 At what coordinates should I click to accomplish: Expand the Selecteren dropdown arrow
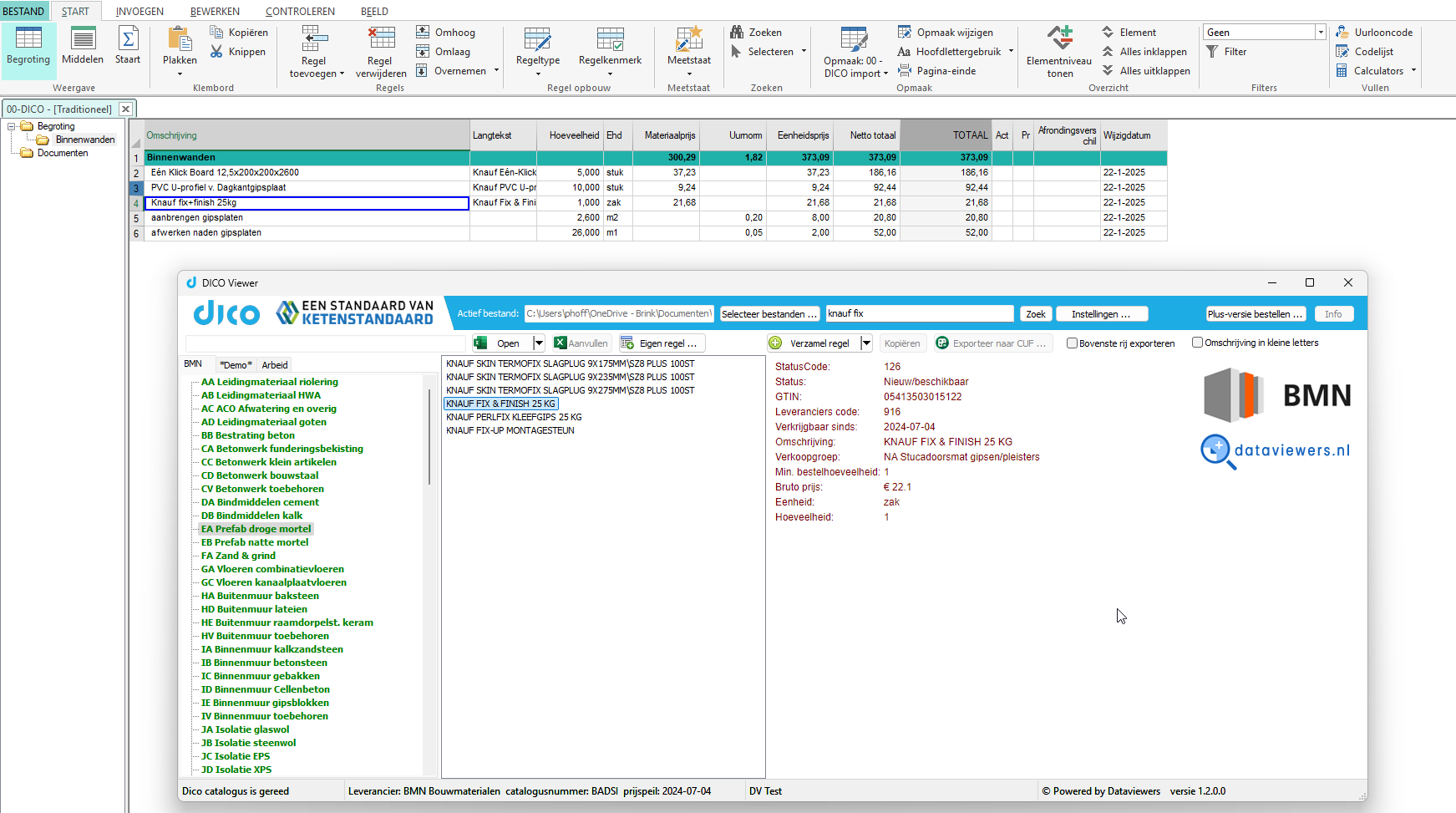[x=804, y=51]
